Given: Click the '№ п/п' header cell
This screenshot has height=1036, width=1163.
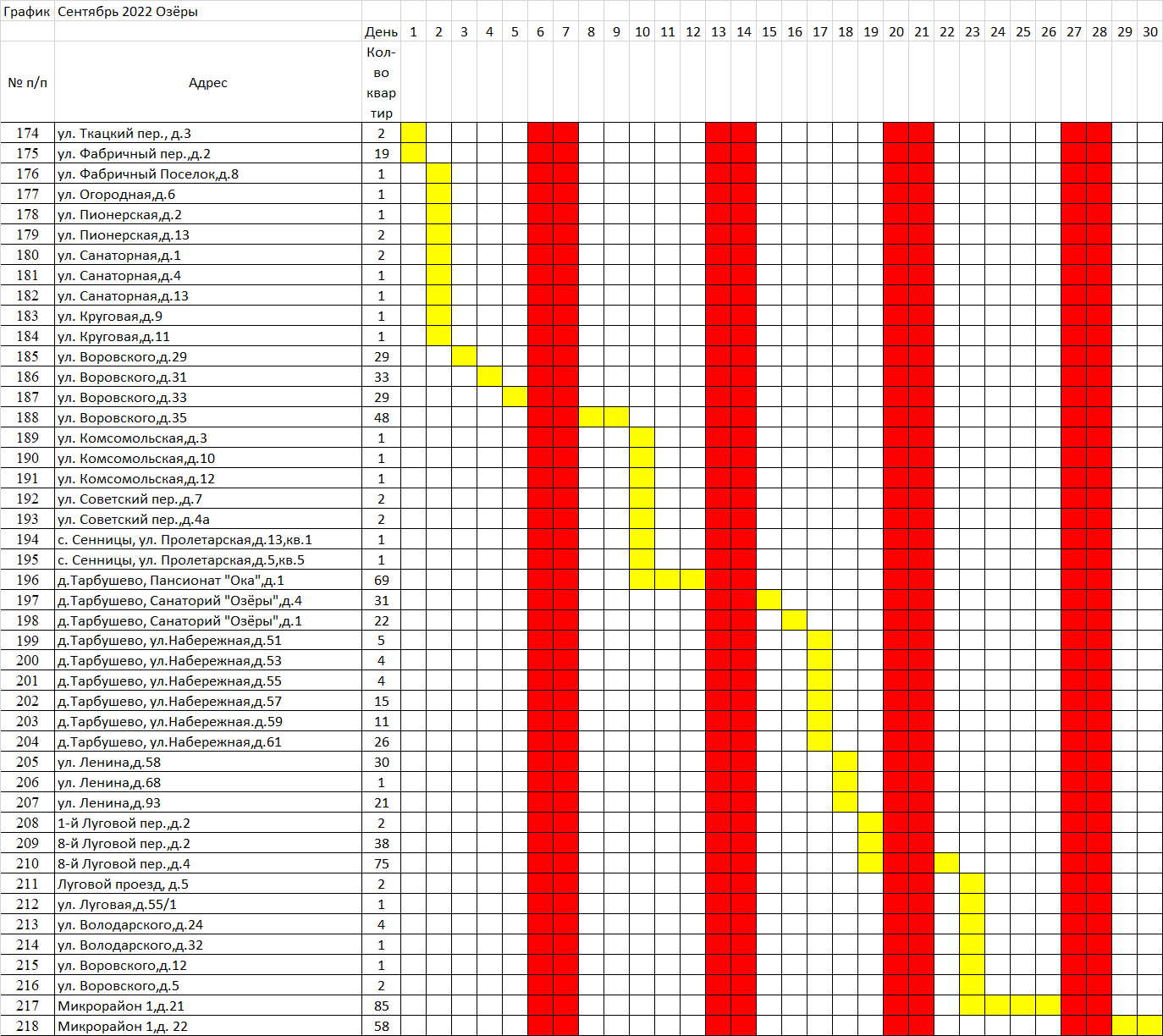Looking at the screenshot, I should click(x=27, y=82).
